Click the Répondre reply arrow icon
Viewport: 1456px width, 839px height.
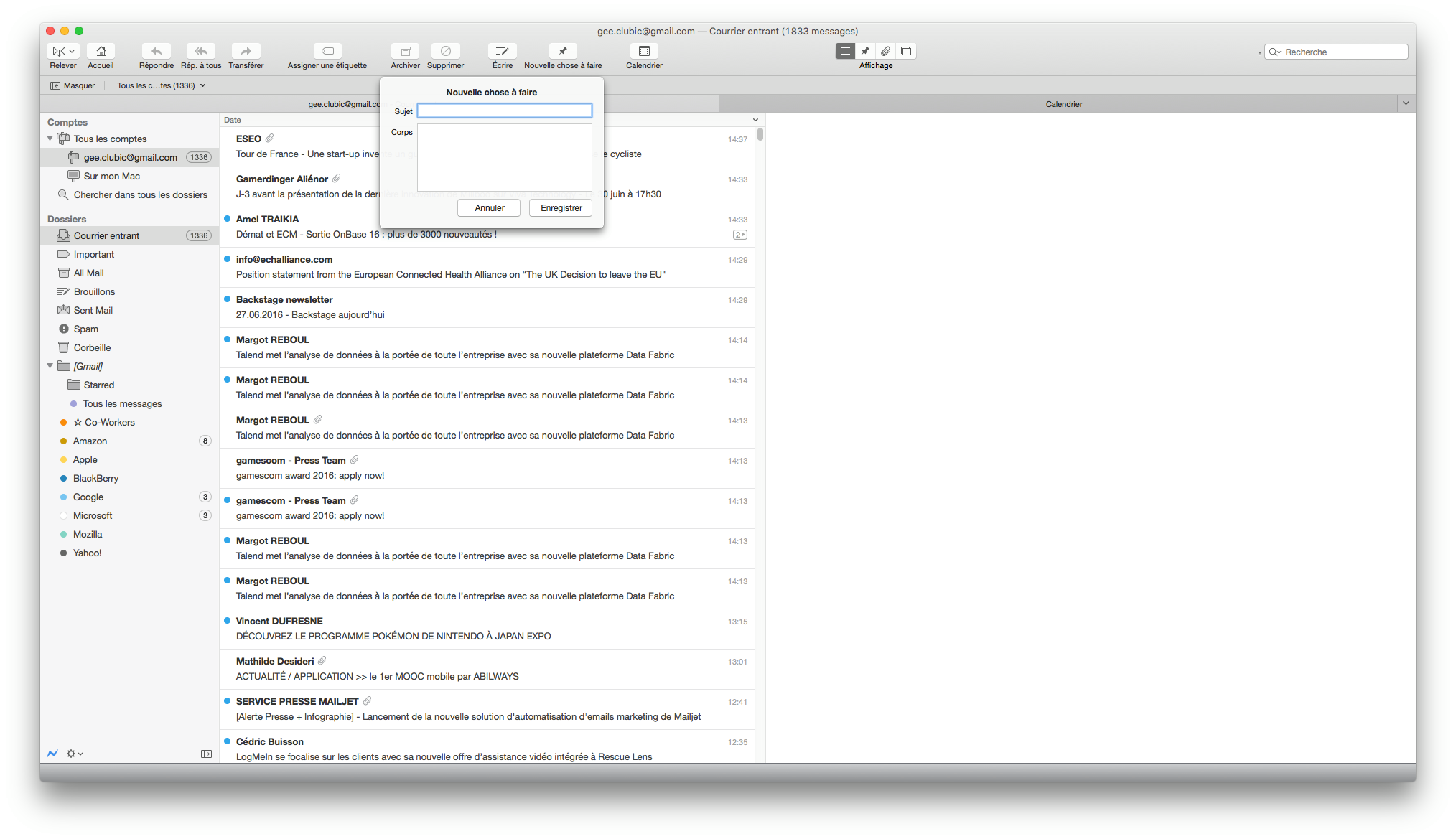tap(156, 51)
